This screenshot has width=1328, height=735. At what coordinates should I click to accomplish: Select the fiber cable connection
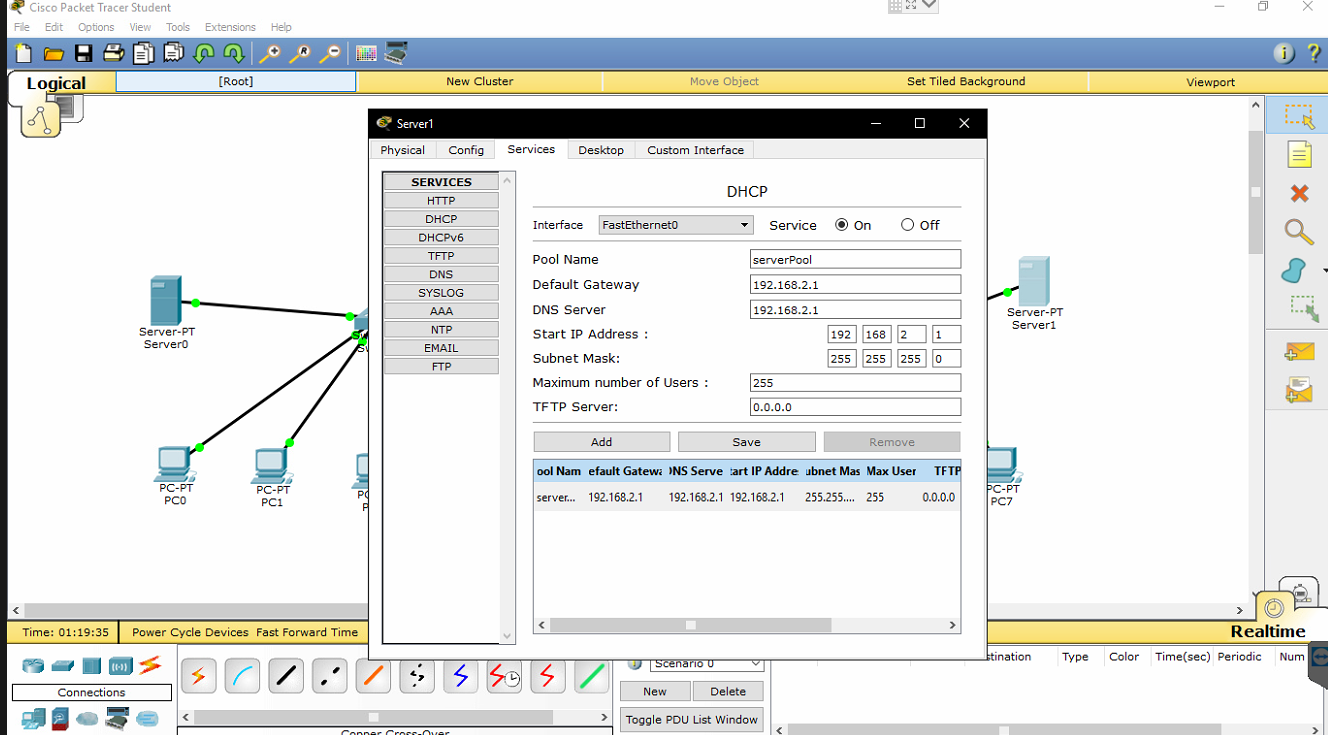click(x=372, y=676)
